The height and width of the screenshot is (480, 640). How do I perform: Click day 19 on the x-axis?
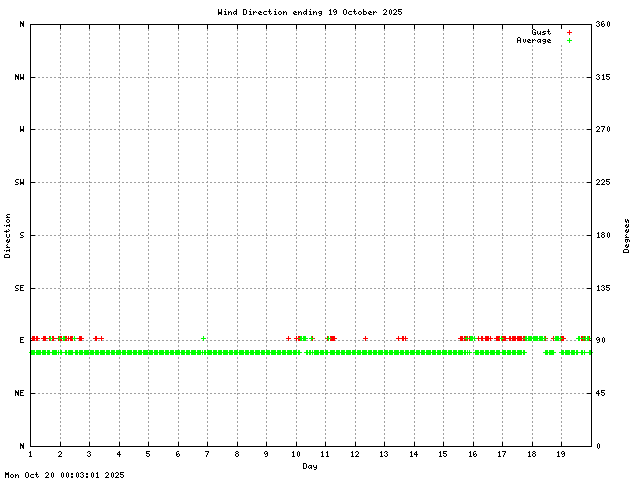click(x=561, y=456)
